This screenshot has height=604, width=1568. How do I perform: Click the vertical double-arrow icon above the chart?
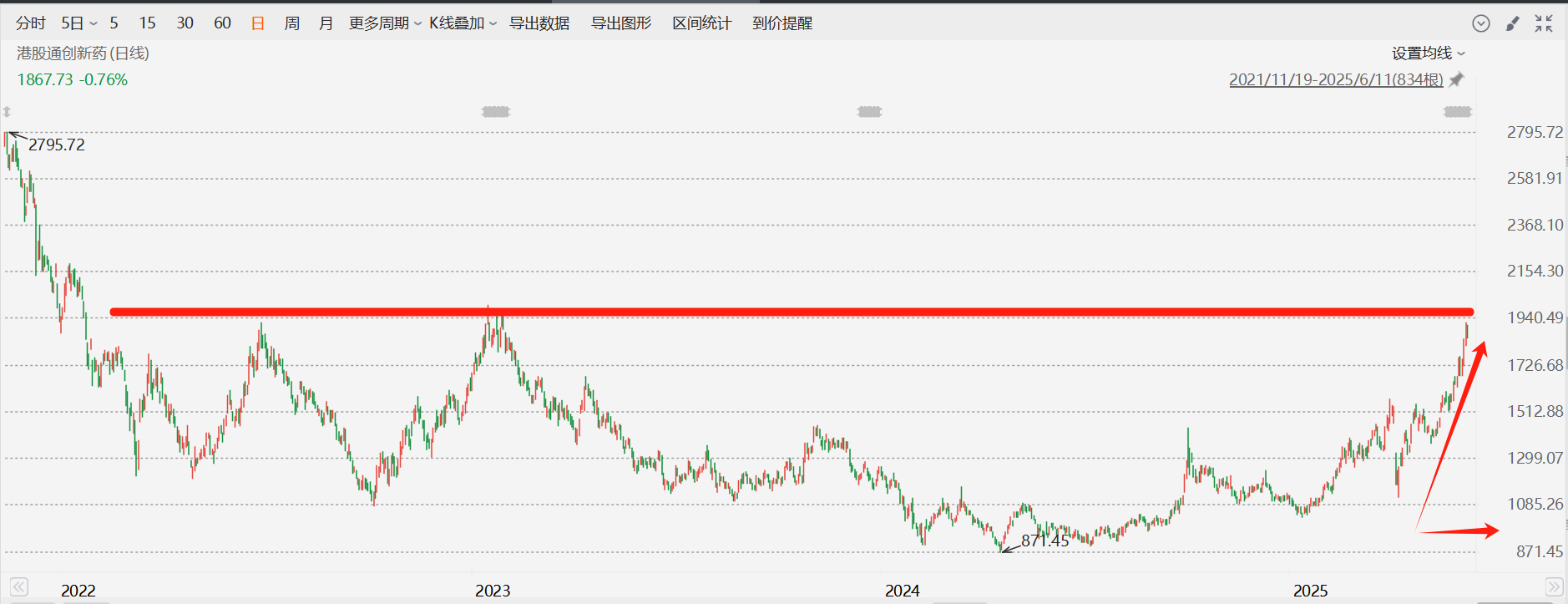point(7,111)
